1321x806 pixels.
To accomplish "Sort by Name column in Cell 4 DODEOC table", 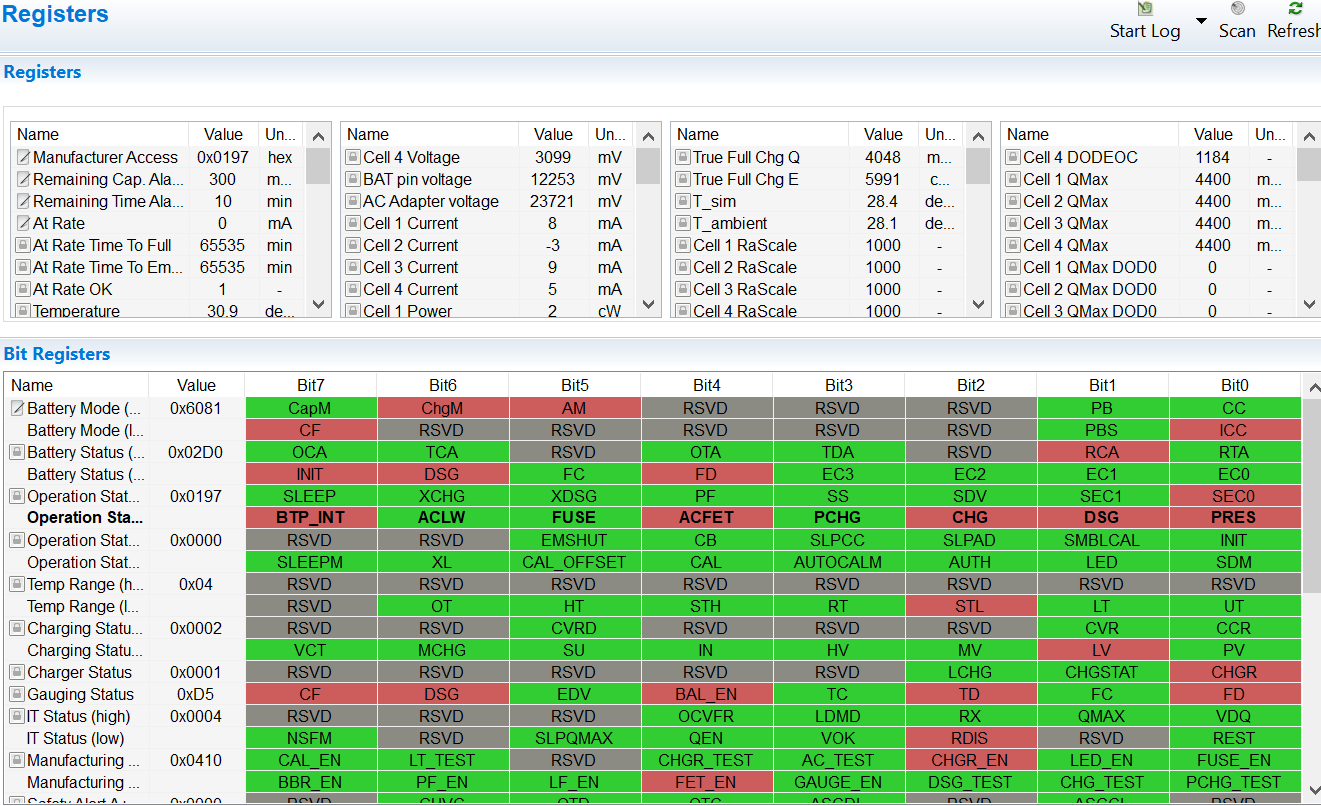I will click(1090, 134).
